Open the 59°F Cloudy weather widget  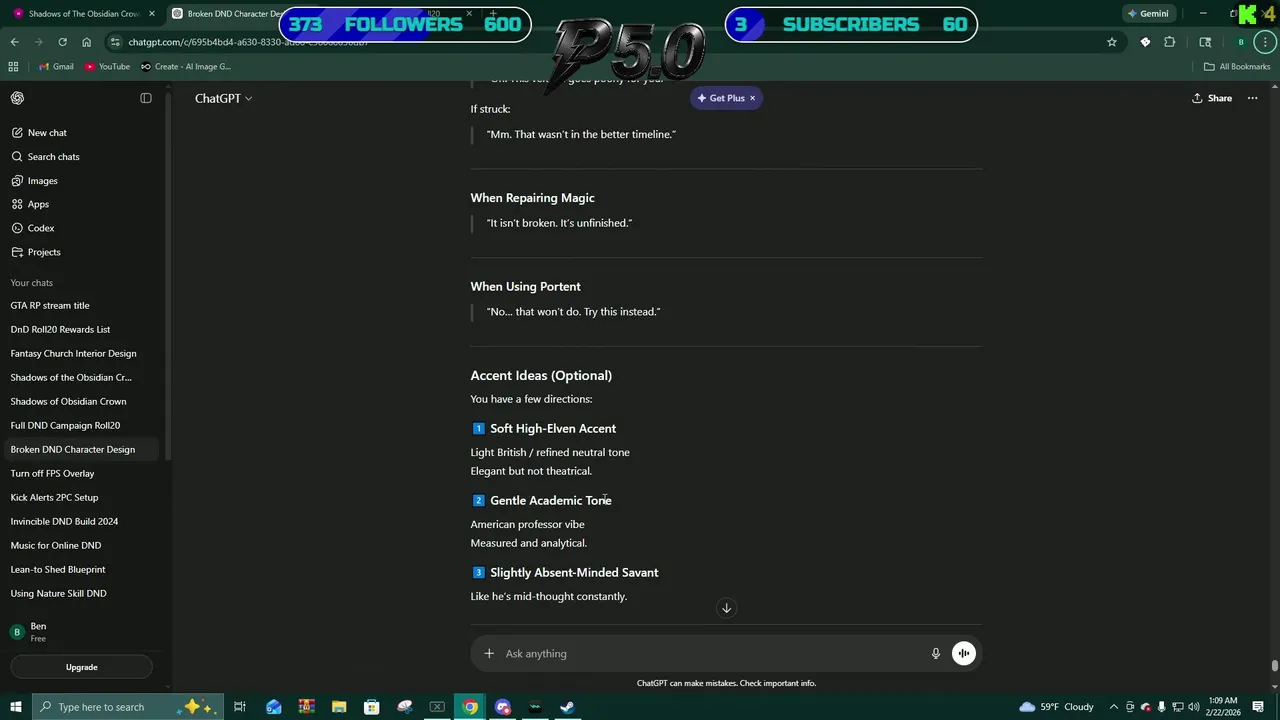coord(1056,707)
